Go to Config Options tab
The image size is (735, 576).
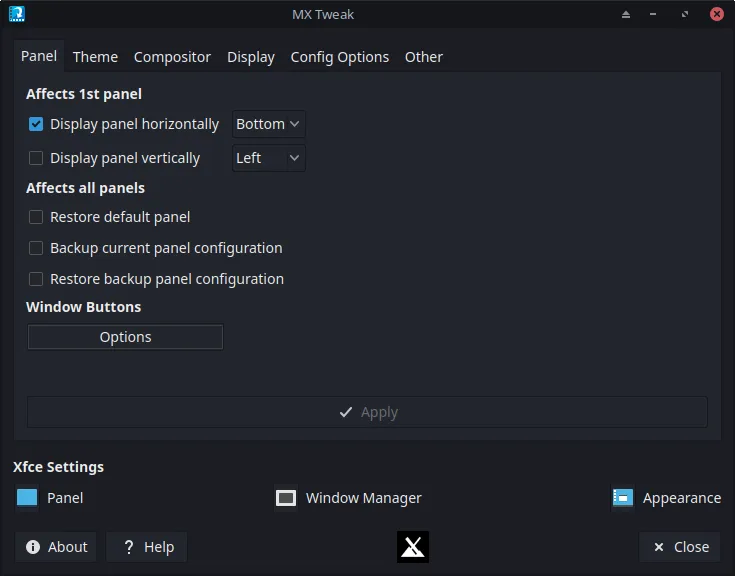339,57
